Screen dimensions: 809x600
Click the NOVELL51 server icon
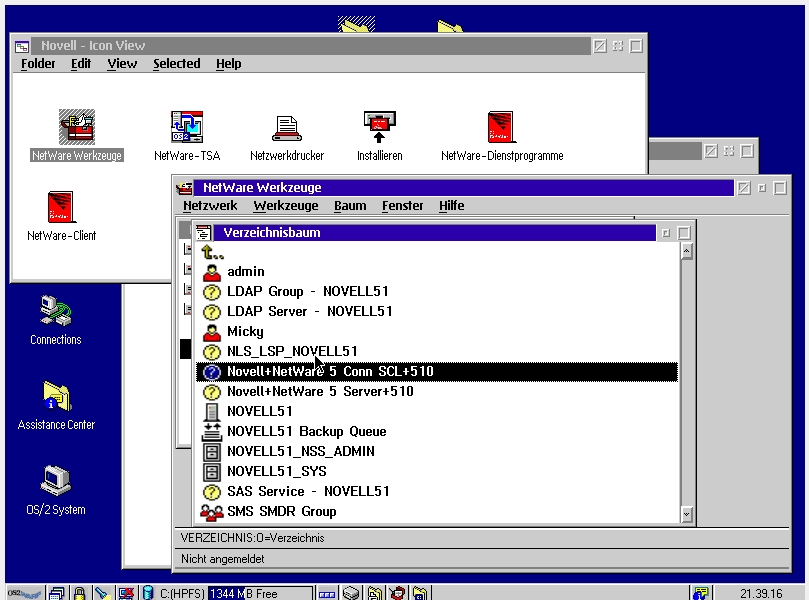click(x=212, y=412)
